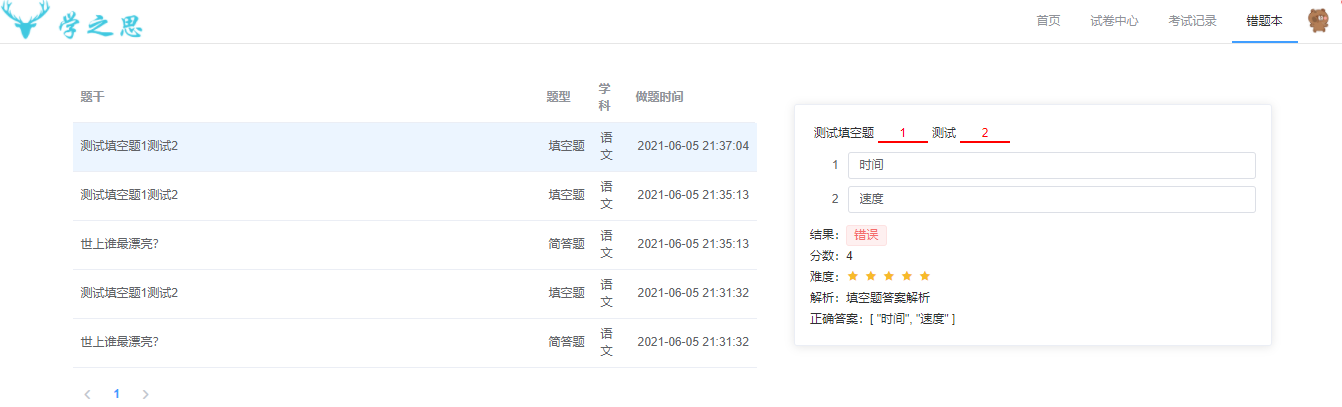Click the 题干 column header
The width and height of the screenshot is (1342, 407).
92,97
